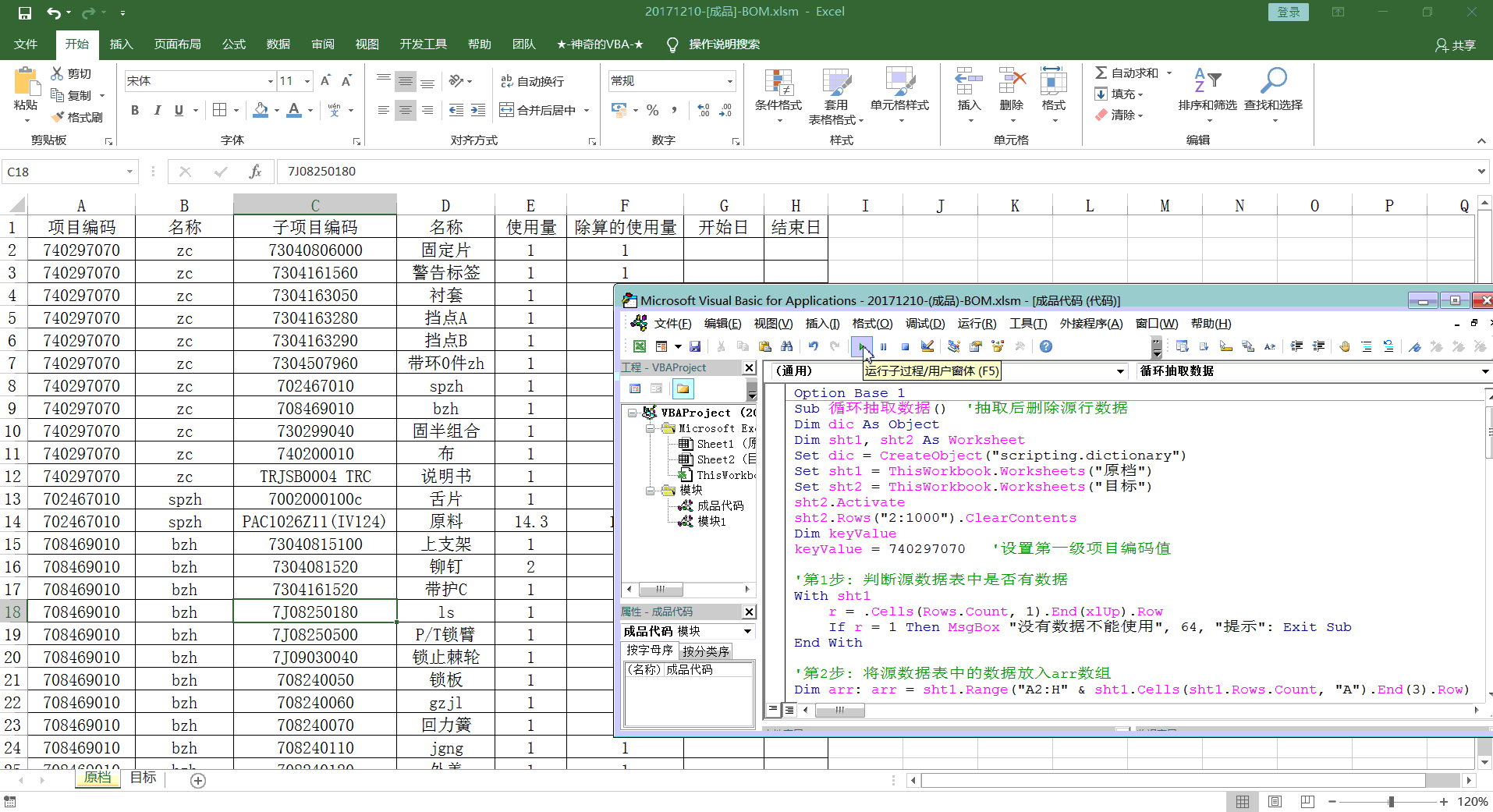Switch to Page Break Preview in status bar
This screenshot has width=1493, height=812.
(x=1308, y=802)
